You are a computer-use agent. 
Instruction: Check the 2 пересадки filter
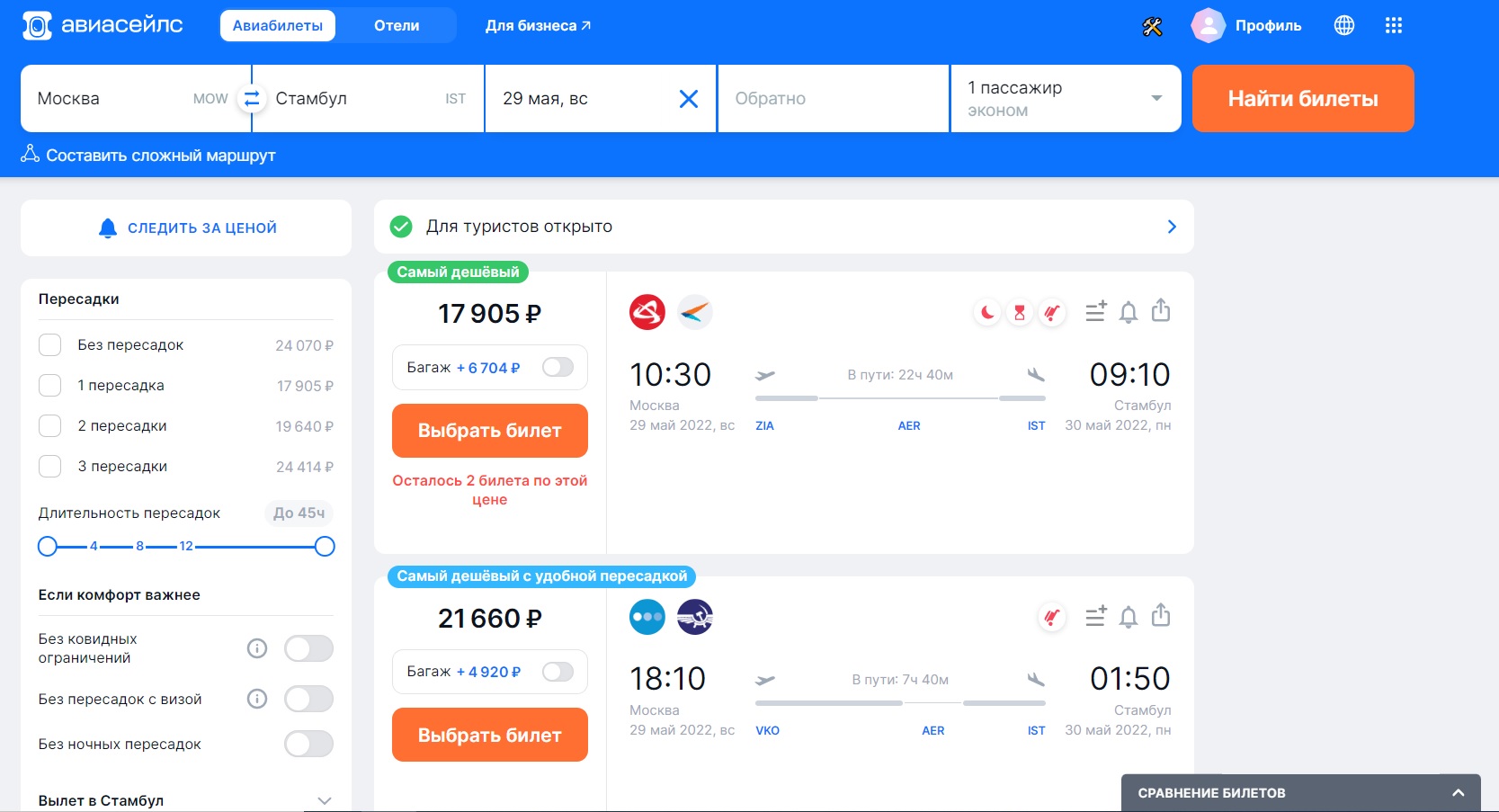click(x=50, y=426)
